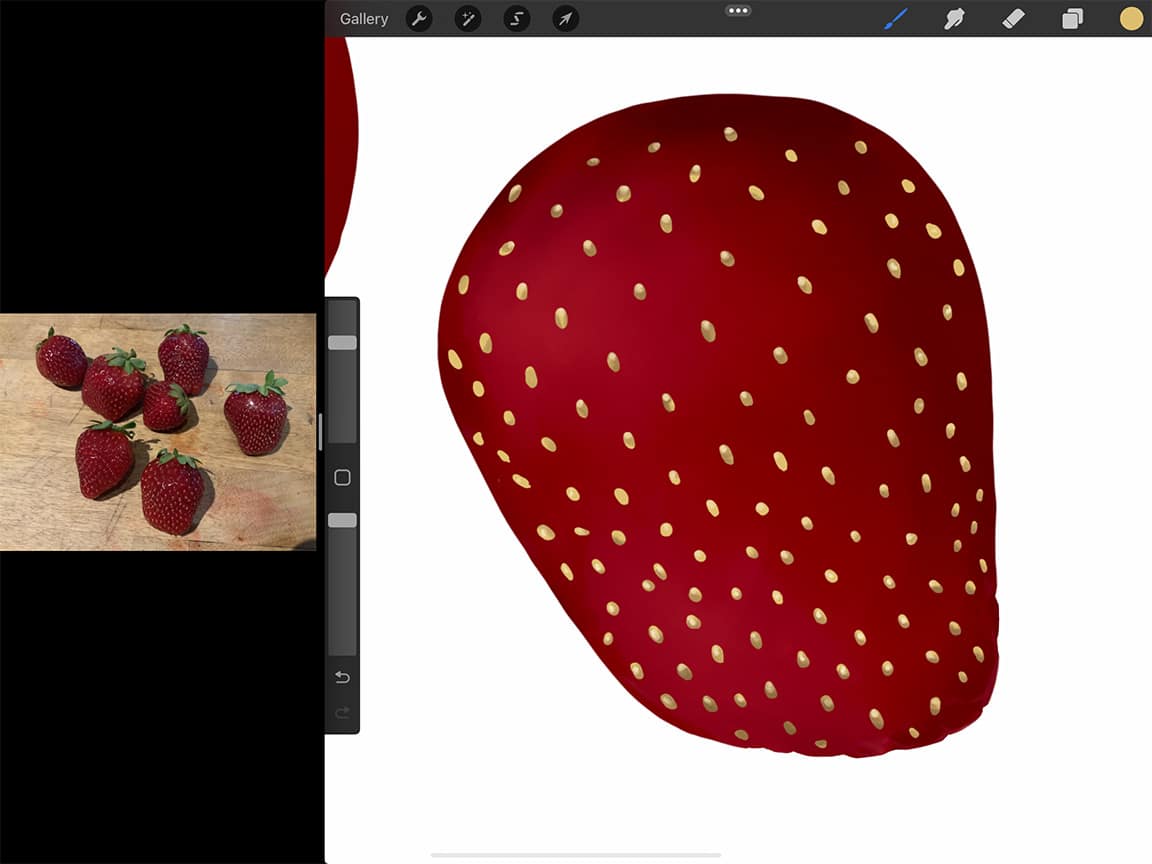
Task: Open the Layers panel
Action: [x=1072, y=18]
